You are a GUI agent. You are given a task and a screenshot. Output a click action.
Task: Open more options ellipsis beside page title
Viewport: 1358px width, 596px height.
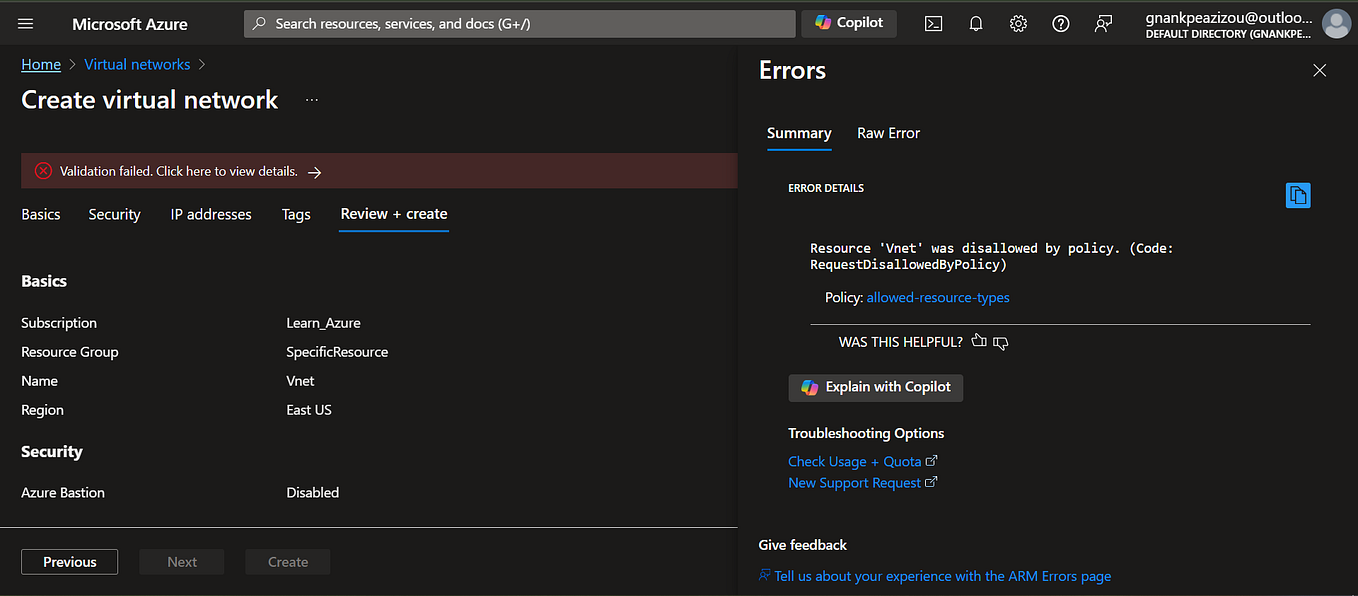point(311,99)
